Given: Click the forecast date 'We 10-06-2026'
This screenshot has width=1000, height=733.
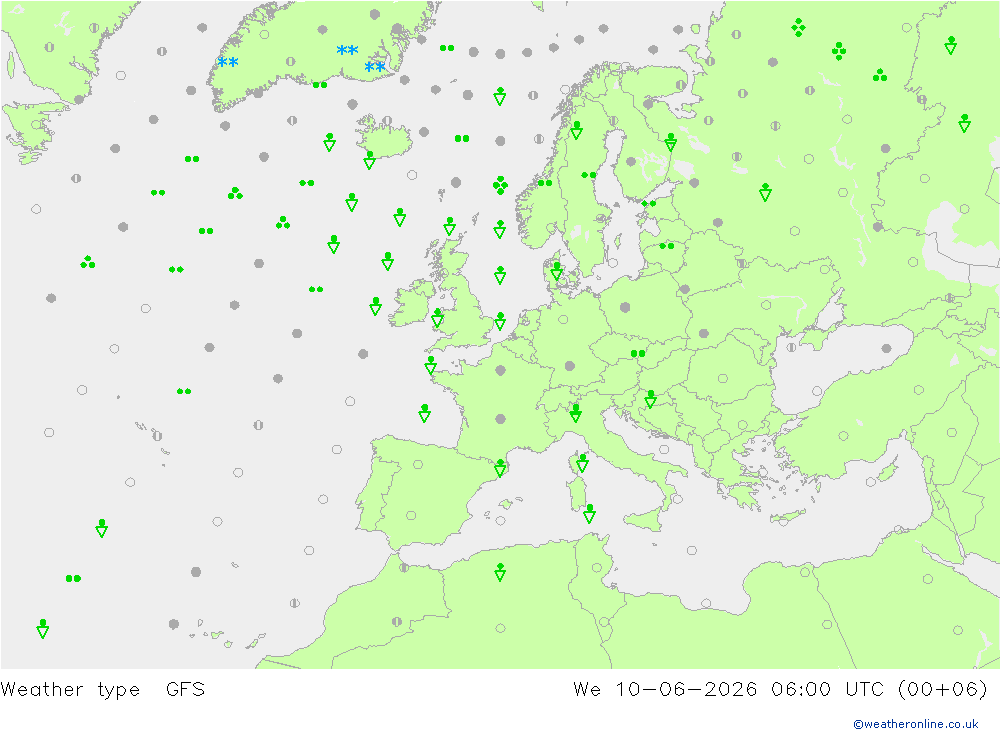Looking at the screenshot, I should 665,689.
